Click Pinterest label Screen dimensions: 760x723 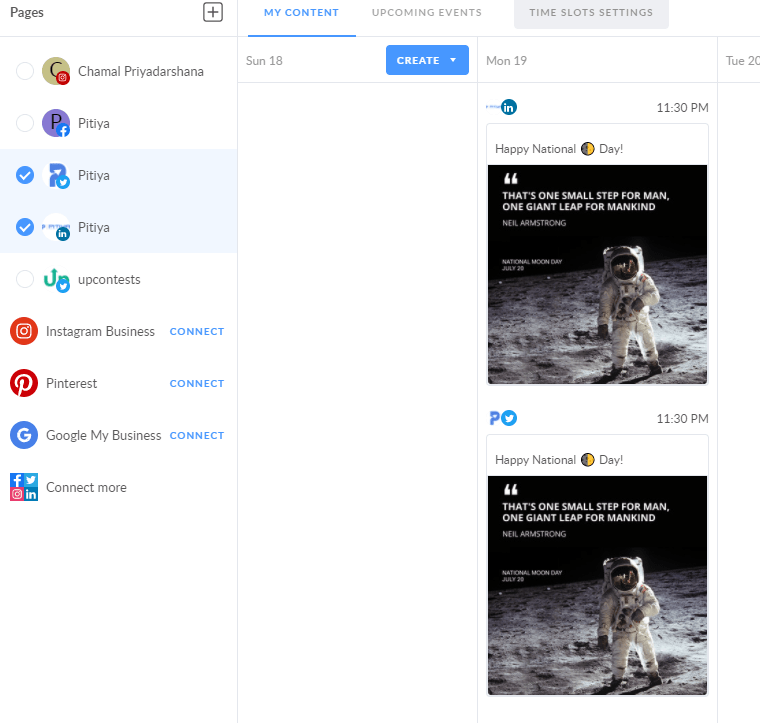pos(71,383)
